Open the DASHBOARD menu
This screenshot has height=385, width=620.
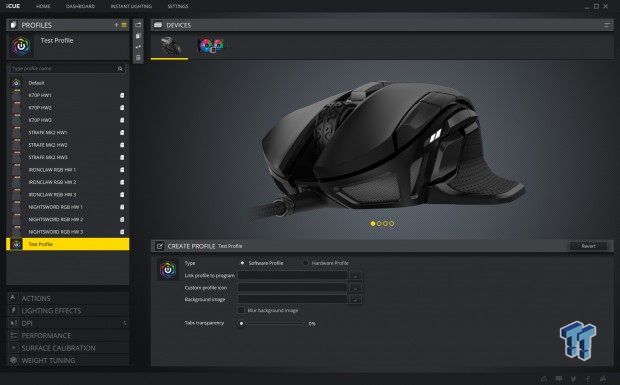80,6
